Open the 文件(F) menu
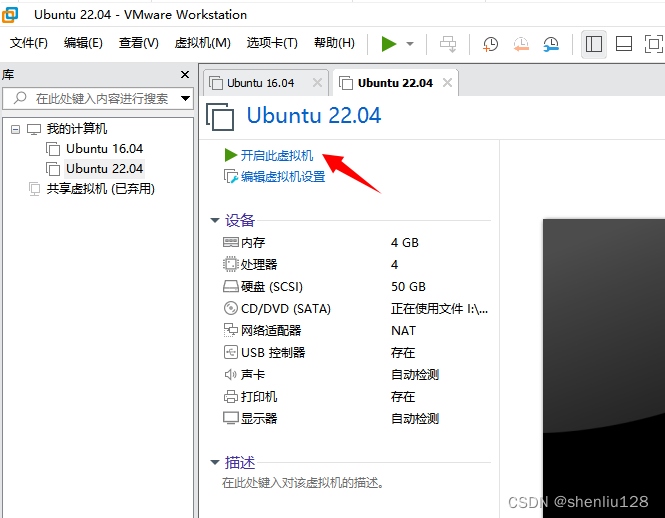The width and height of the screenshot is (665, 518). pyautogui.click(x=28, y=43)
